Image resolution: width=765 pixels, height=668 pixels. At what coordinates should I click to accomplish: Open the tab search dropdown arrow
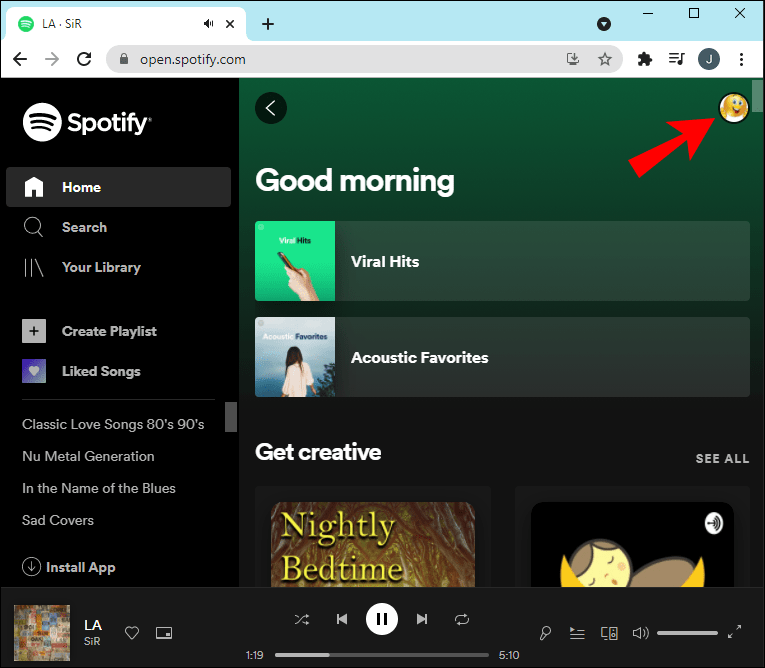tap(604, 24)
